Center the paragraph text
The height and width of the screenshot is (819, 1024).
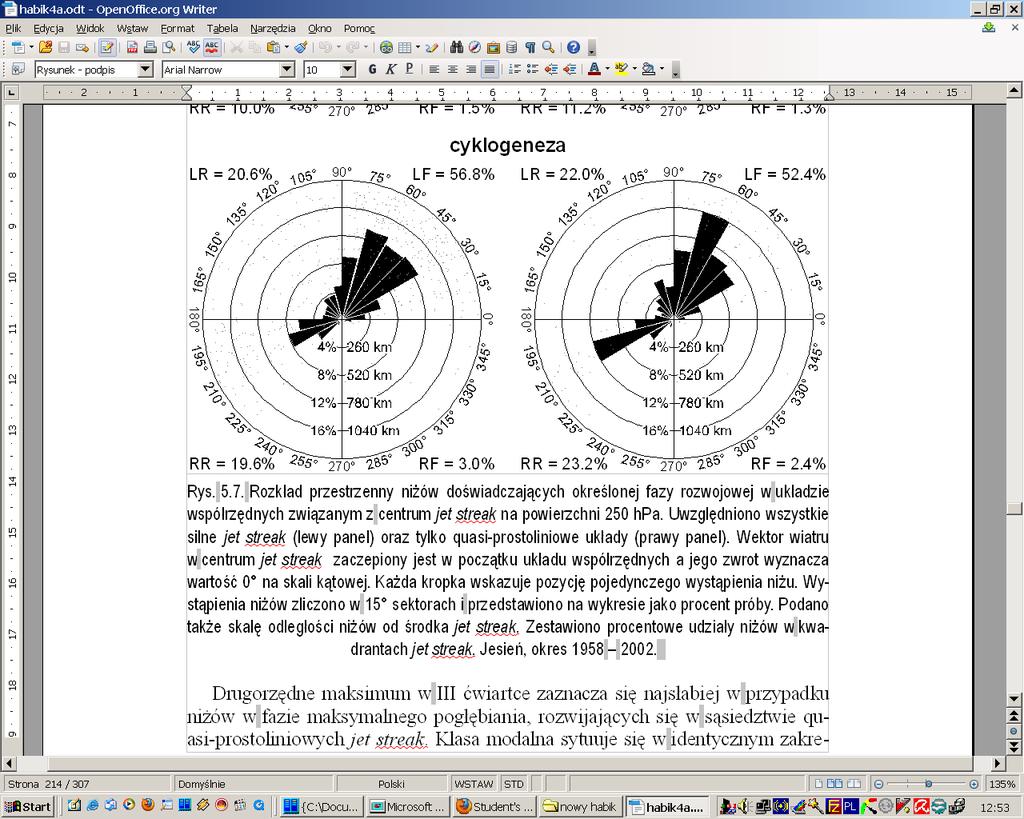[453, 69]
